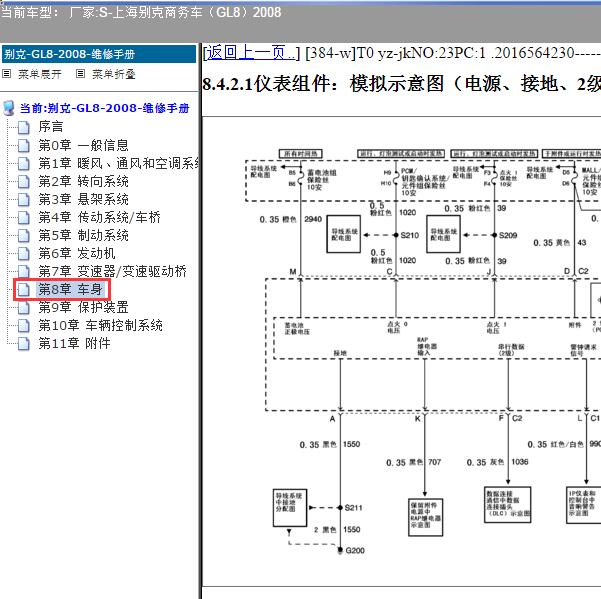The width and height of the screenshot is (601, 599).
Task: Open 第1章 暖风、通风和空调系统
Action: pos(118,164)
